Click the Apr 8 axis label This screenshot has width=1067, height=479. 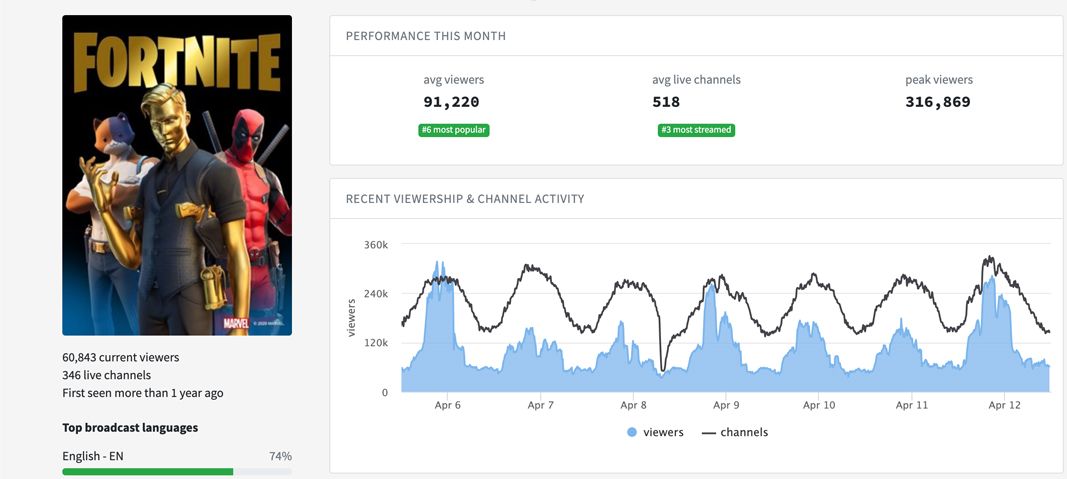(x=634, y=406)
